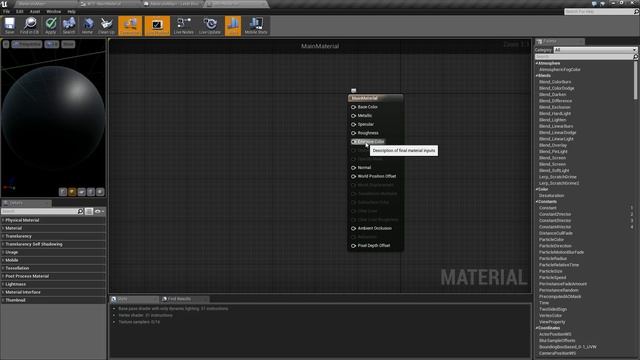Screen dimensions: 640x360
Task: Click Find in CB toolbar icon
Action: pyautogui.click(x=29, y=26)
